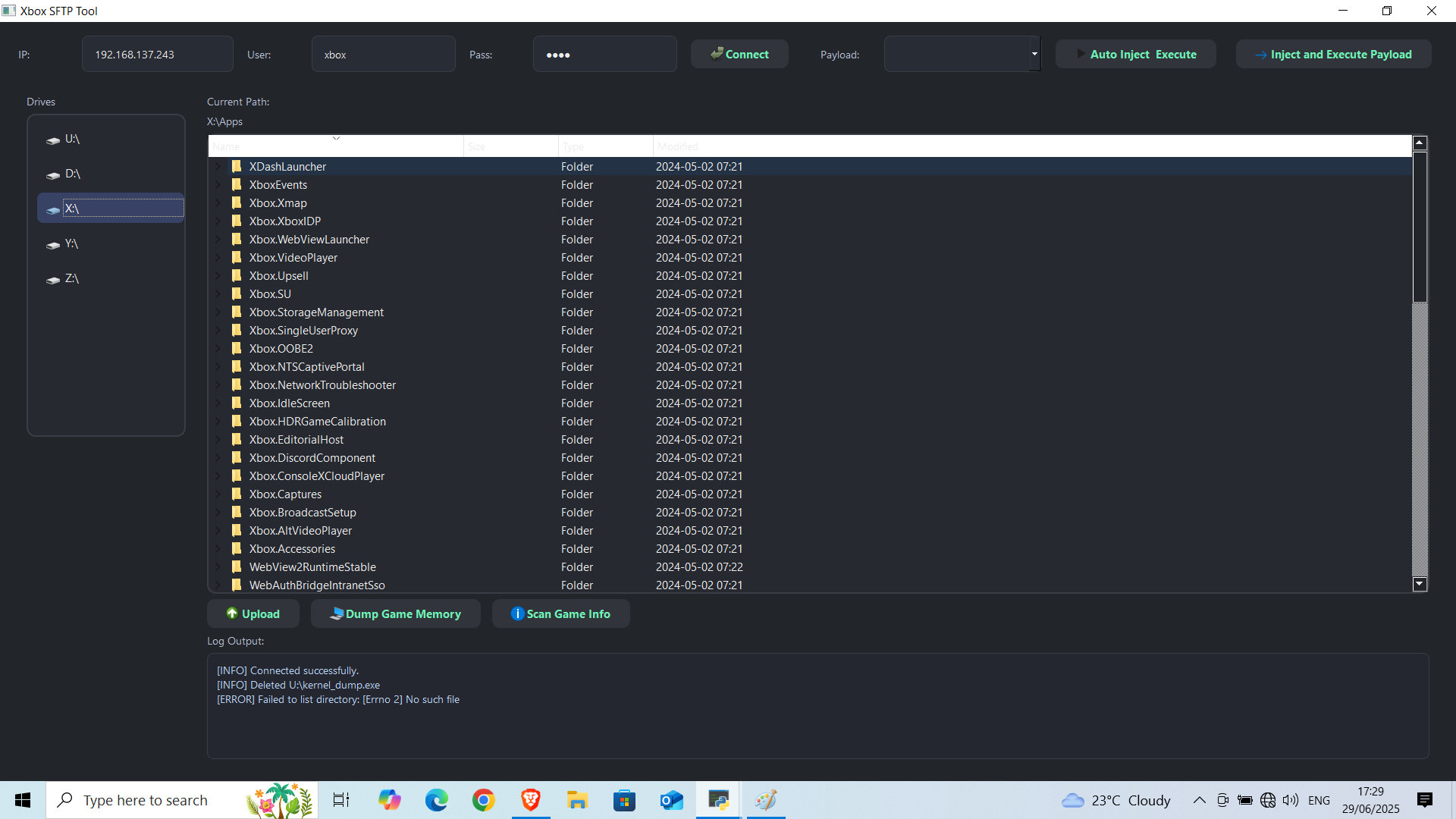Viewport: 1456px width, 819px height.
Task: Expand the Xbox.Xmap folder chevron
Action: (218, 203)
